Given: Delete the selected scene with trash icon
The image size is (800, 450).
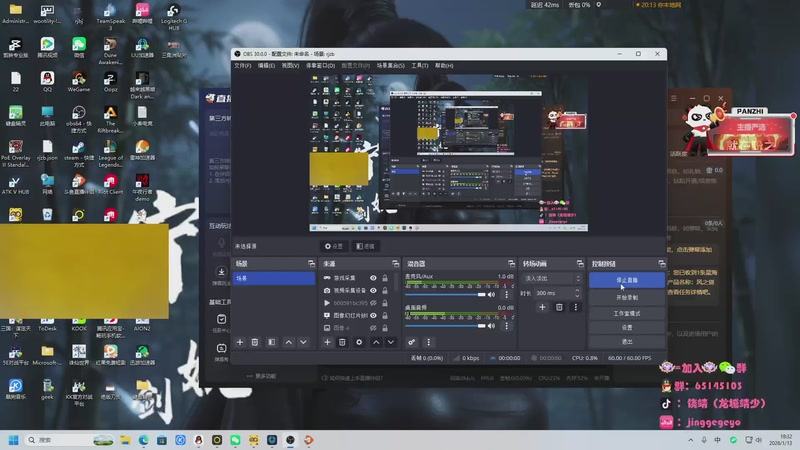Looking at the screenshot, I should 255,342.
